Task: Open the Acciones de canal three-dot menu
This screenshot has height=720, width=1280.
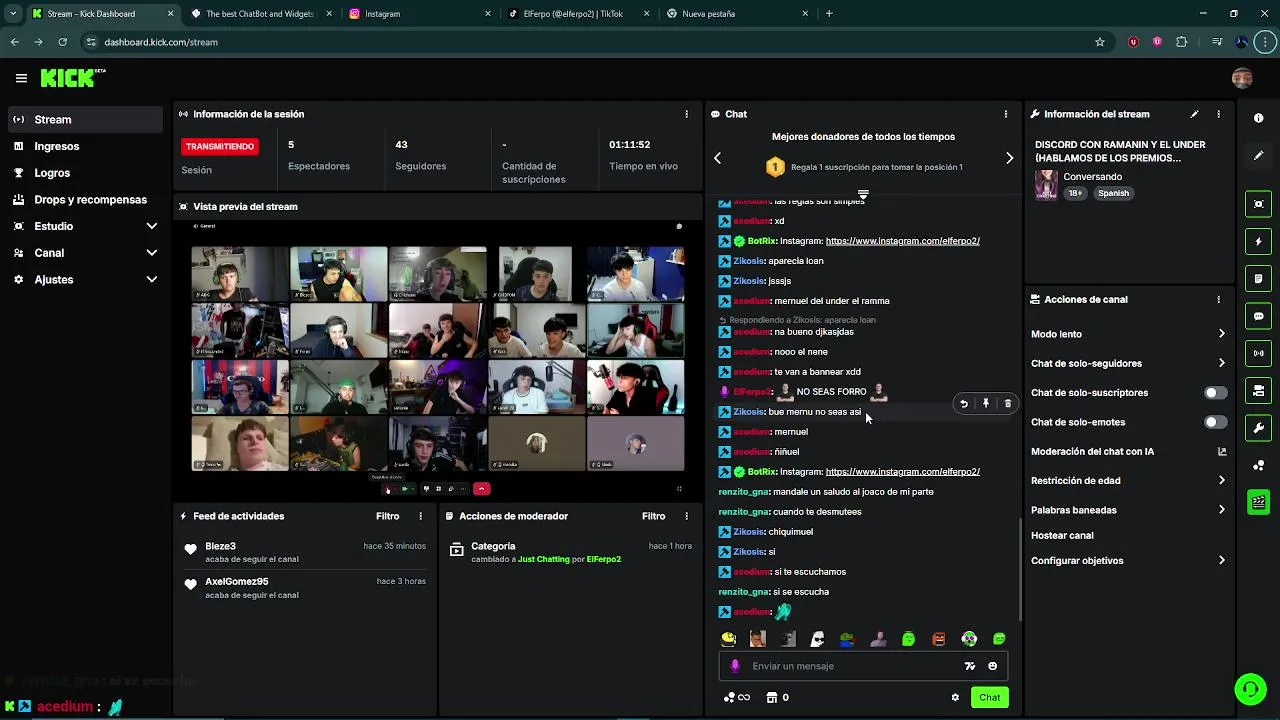Action: [x=1218, y=299]
